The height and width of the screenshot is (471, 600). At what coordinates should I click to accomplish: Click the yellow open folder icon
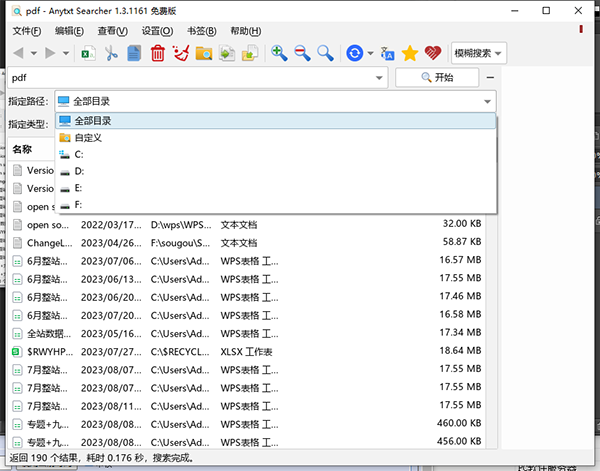click(204, 53)
